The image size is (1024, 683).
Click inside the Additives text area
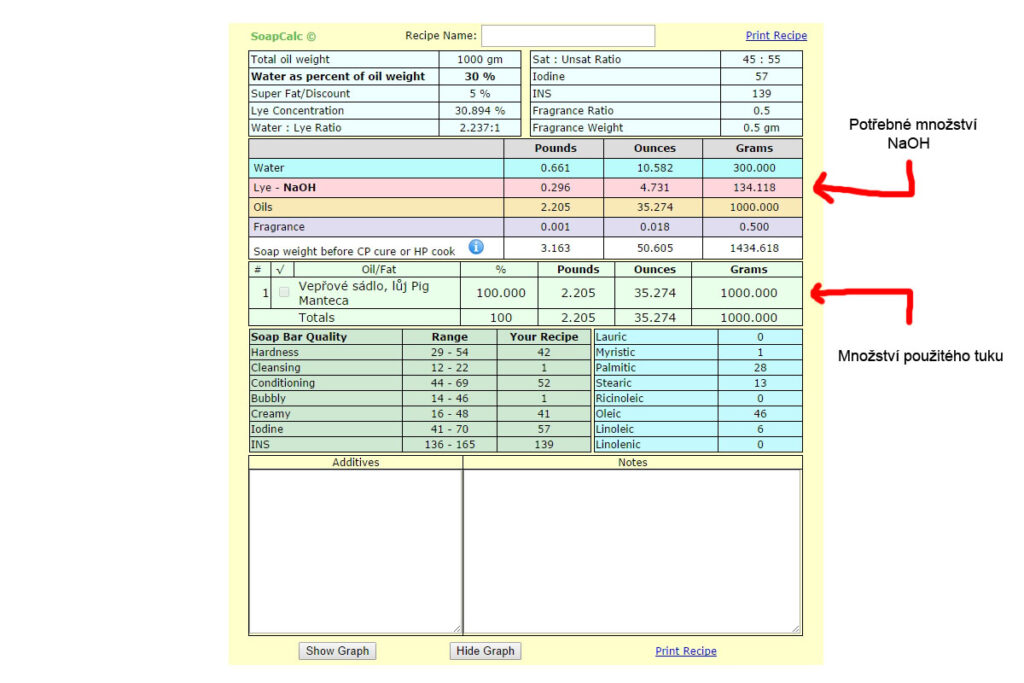[x=355, y=550]
